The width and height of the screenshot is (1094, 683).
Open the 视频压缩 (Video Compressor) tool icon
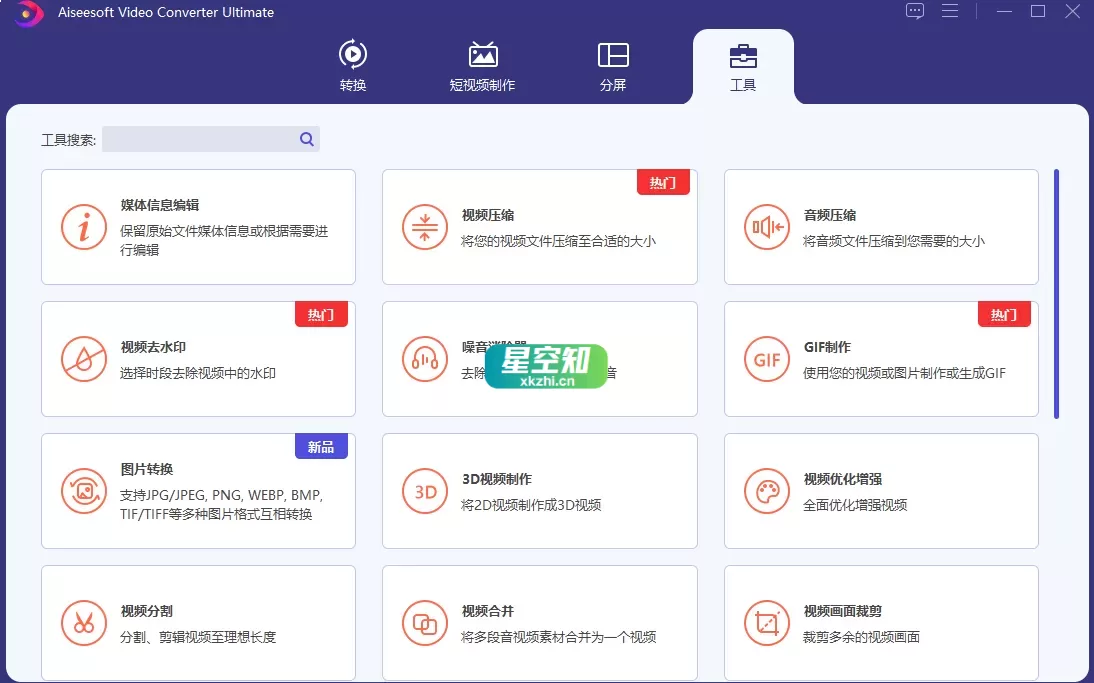tap(424, 227)
